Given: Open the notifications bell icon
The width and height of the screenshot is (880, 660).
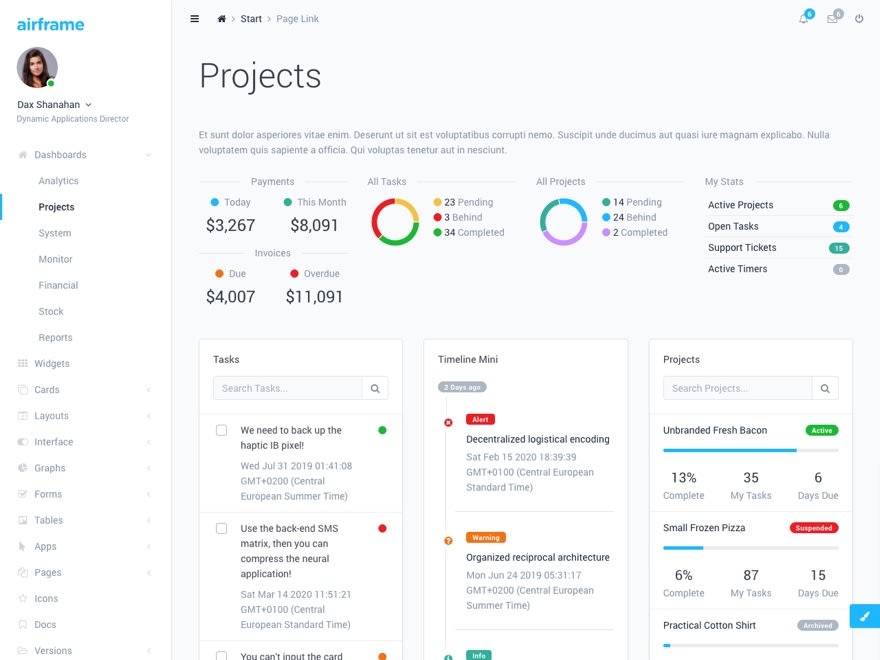Looking at the screenshot, I should coord(803,19).
